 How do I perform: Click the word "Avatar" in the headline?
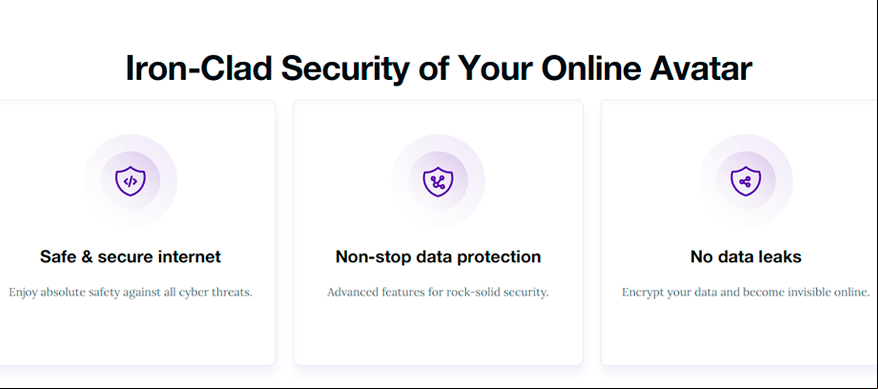[703, 68]
